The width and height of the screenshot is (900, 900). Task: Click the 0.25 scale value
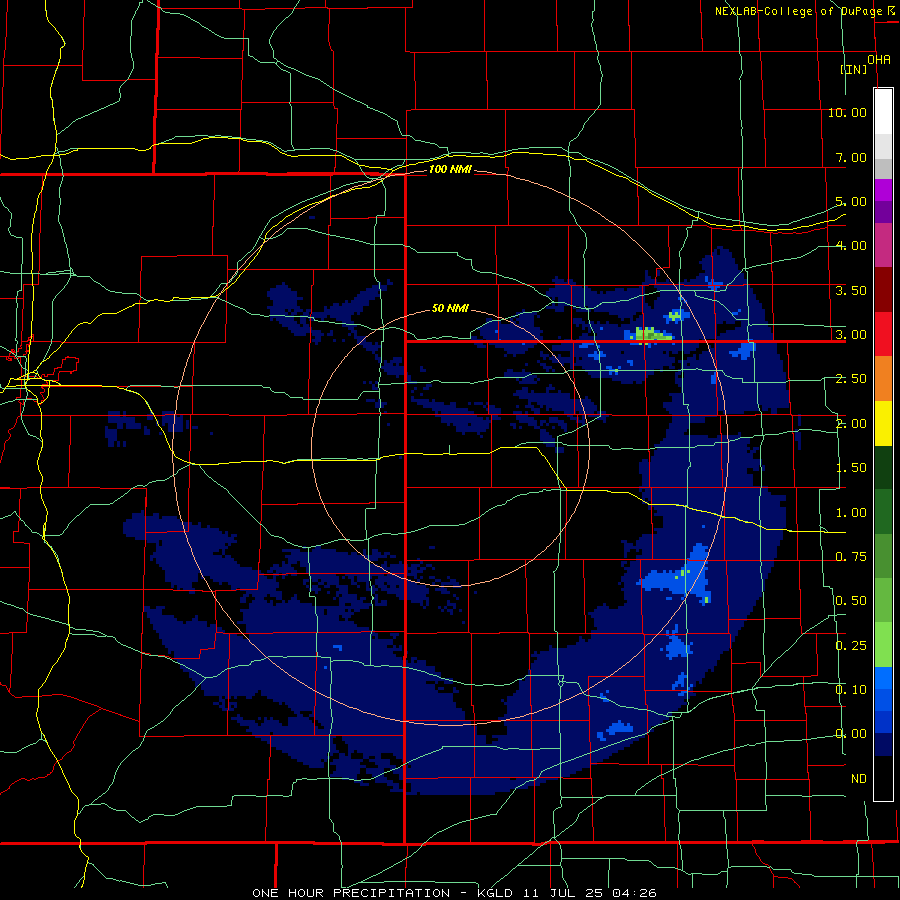[x=851, y=646]
